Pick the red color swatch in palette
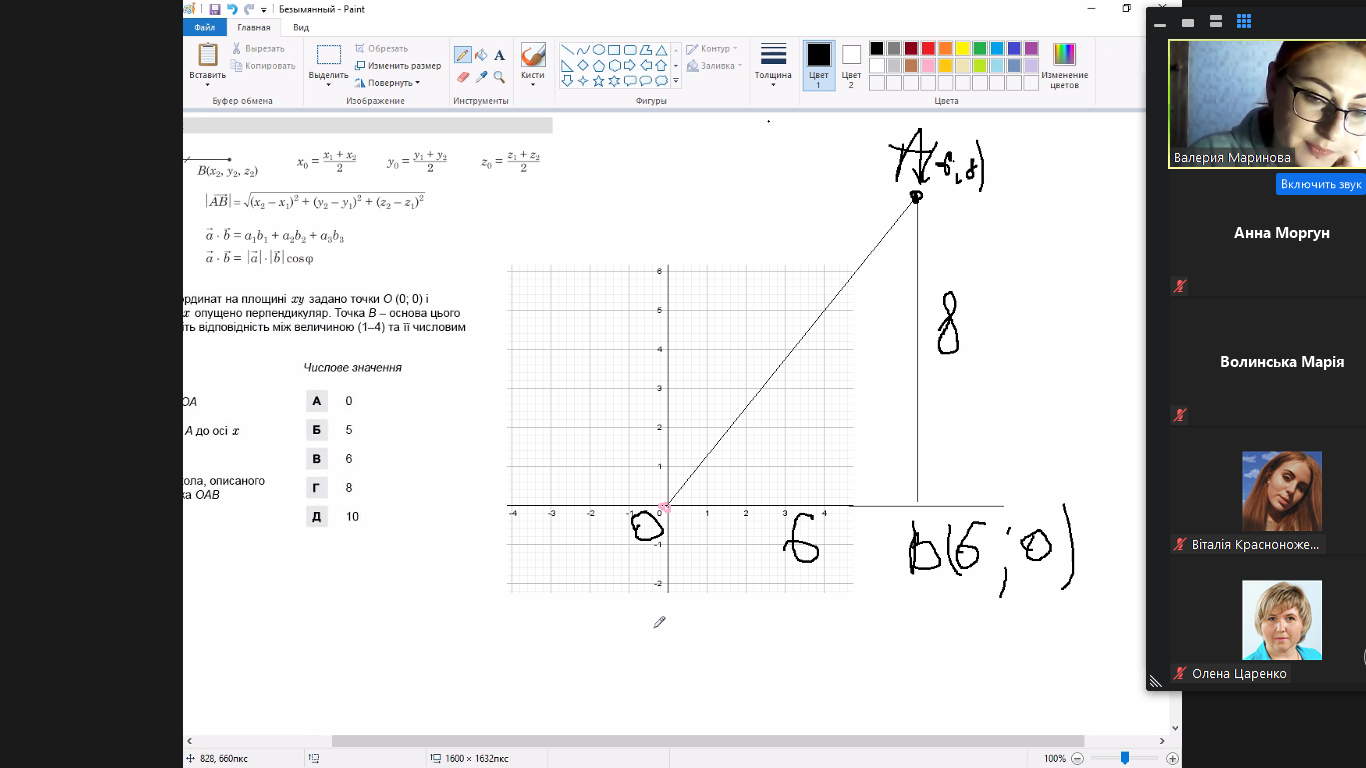Image resolution: width=1366 pixels, height=768 pixels. click(928, 48)
